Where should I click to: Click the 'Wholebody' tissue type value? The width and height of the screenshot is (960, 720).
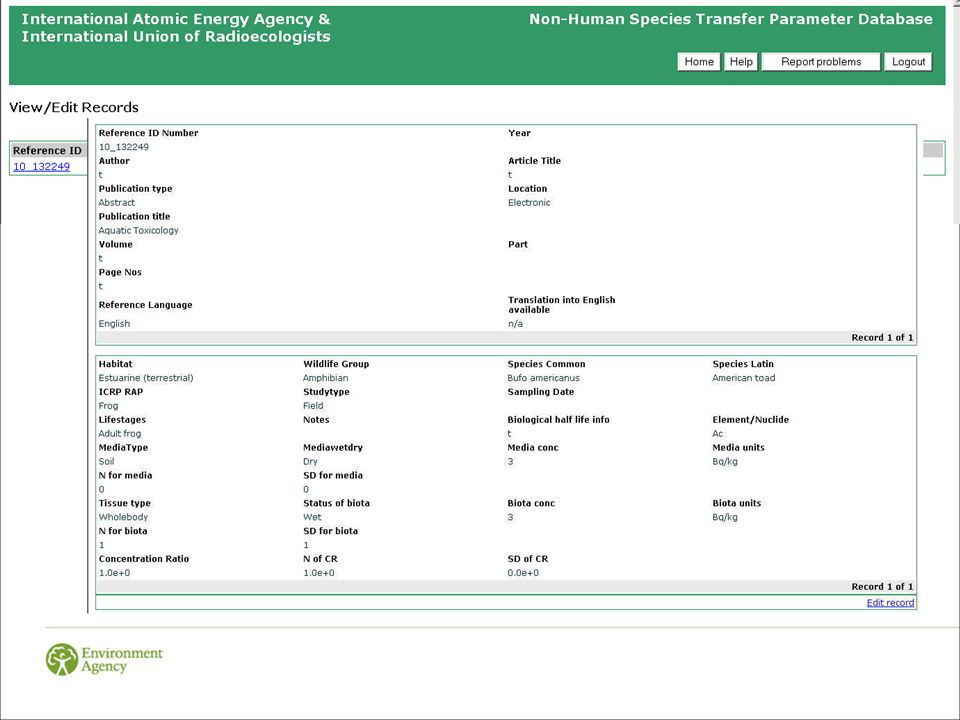(123, 517)
